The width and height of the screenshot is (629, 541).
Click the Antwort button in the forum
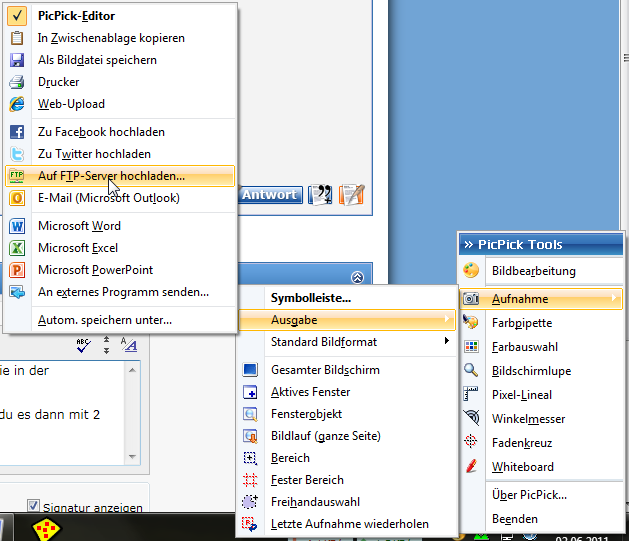(270, 195)
